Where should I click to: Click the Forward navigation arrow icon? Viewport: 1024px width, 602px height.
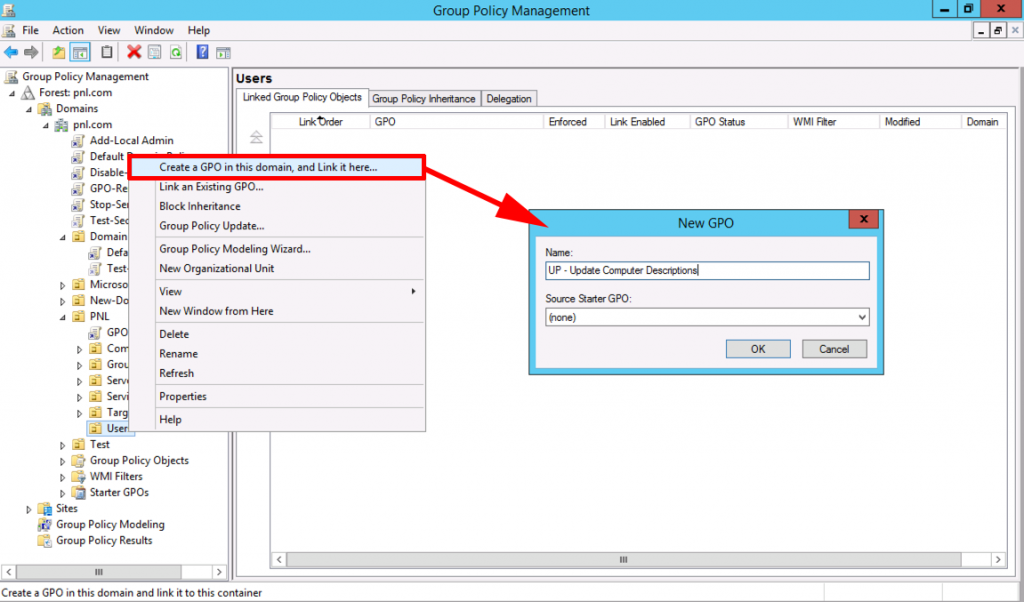31,51
